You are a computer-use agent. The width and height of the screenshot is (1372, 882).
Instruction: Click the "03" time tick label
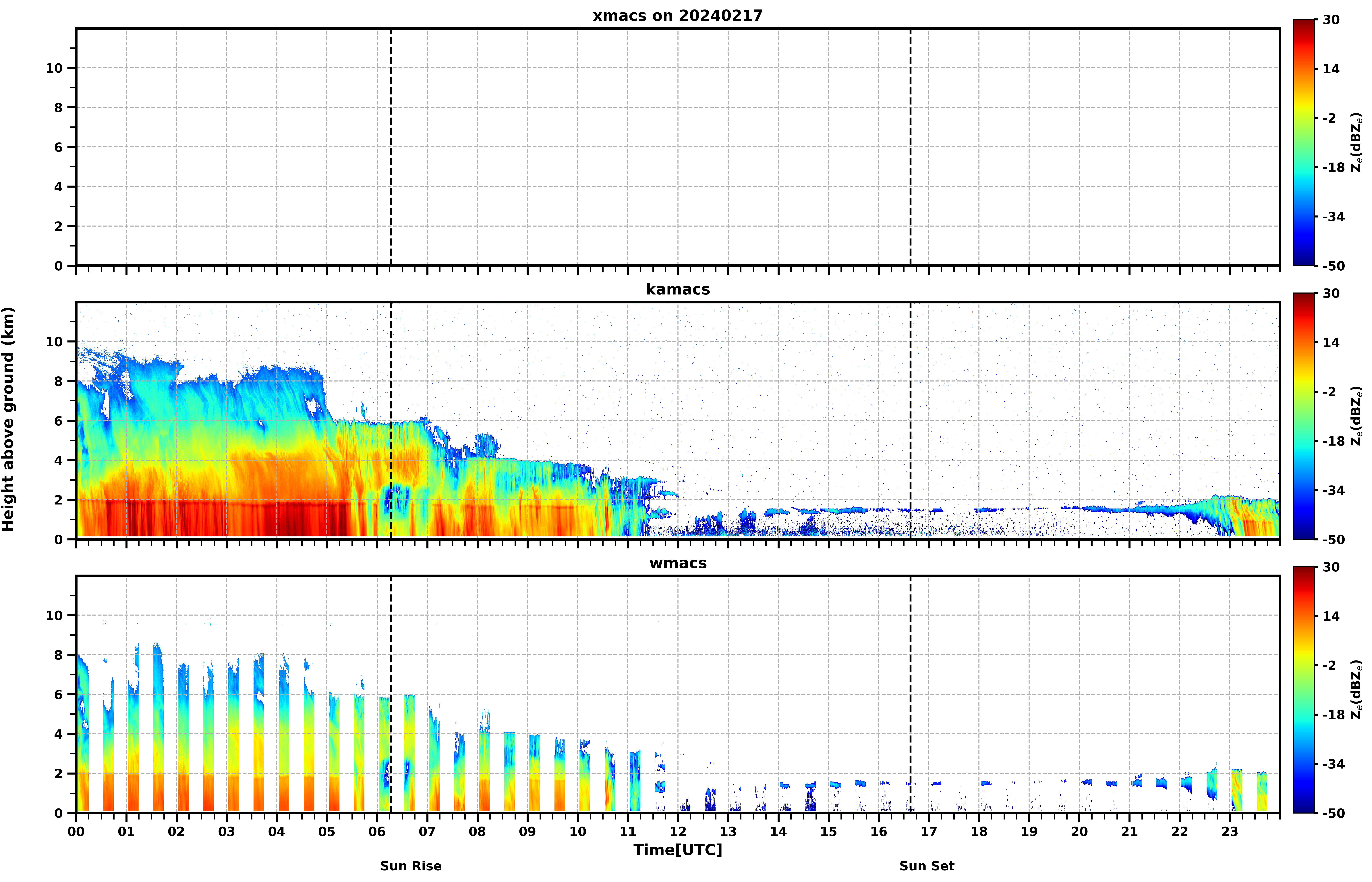(x=227, y=832)
